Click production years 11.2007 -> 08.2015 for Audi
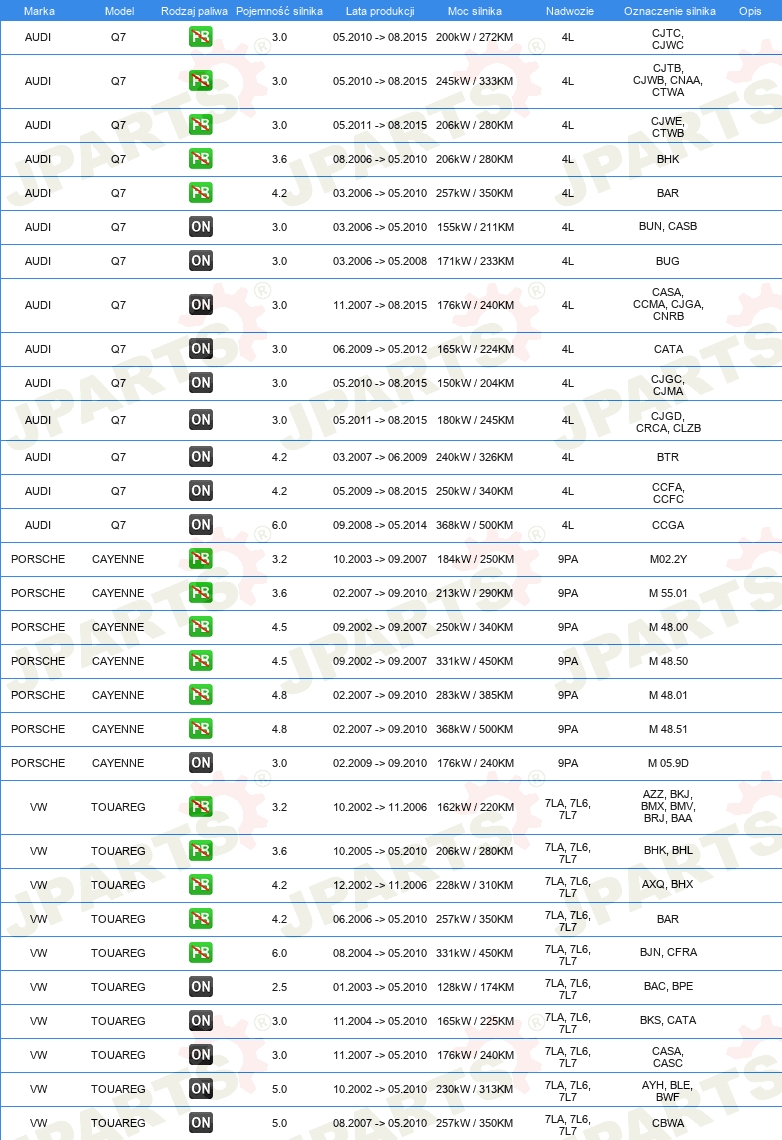This screenshot has width=782, height=1140. click(380, 305)
